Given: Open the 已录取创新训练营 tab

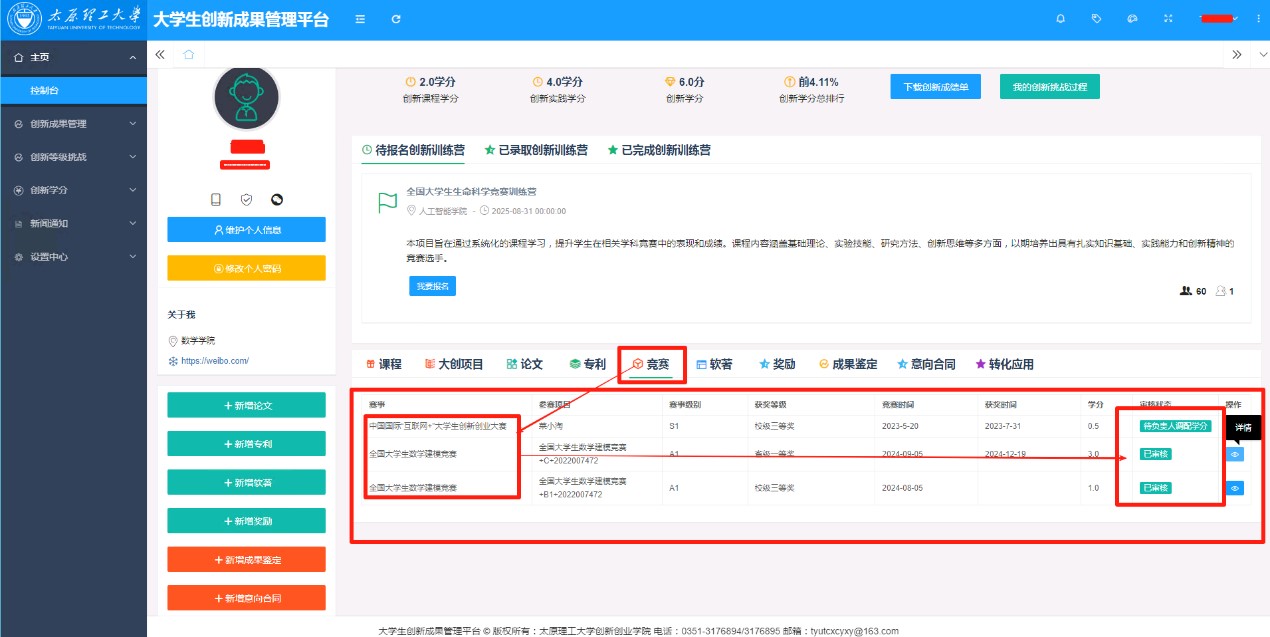Looking at the screenshot, I should (536, 150).
